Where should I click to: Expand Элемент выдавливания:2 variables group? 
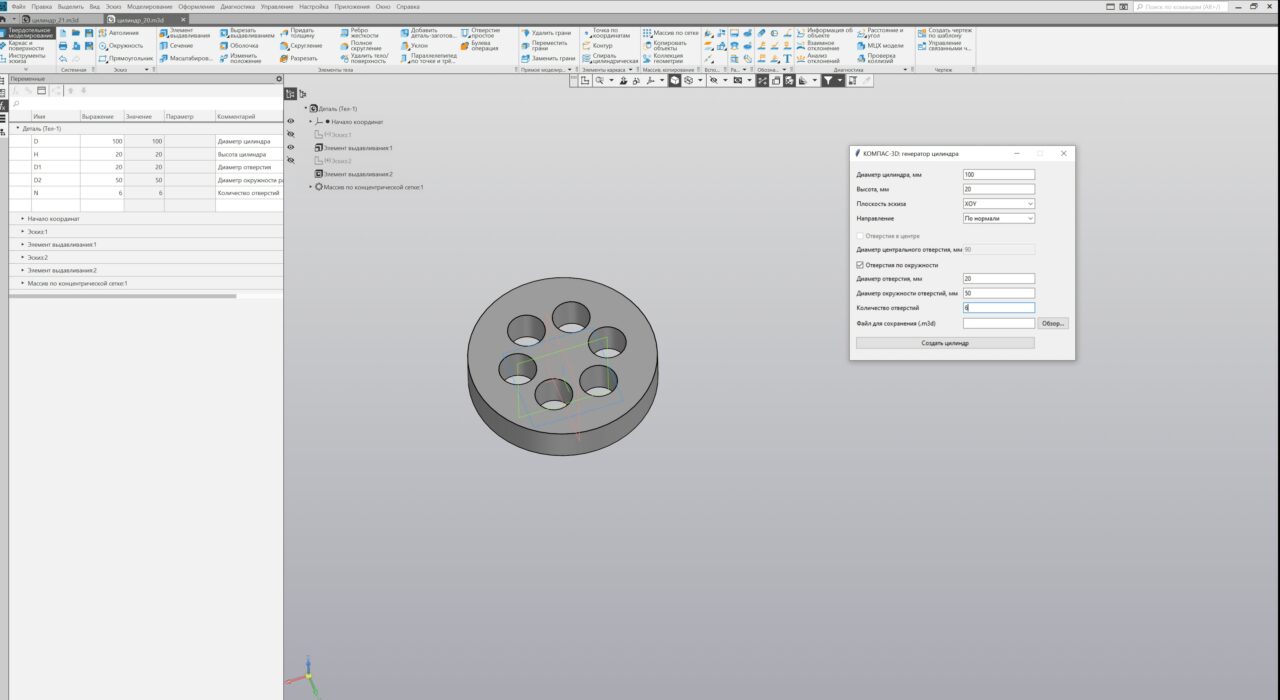[x=23, y=270]
